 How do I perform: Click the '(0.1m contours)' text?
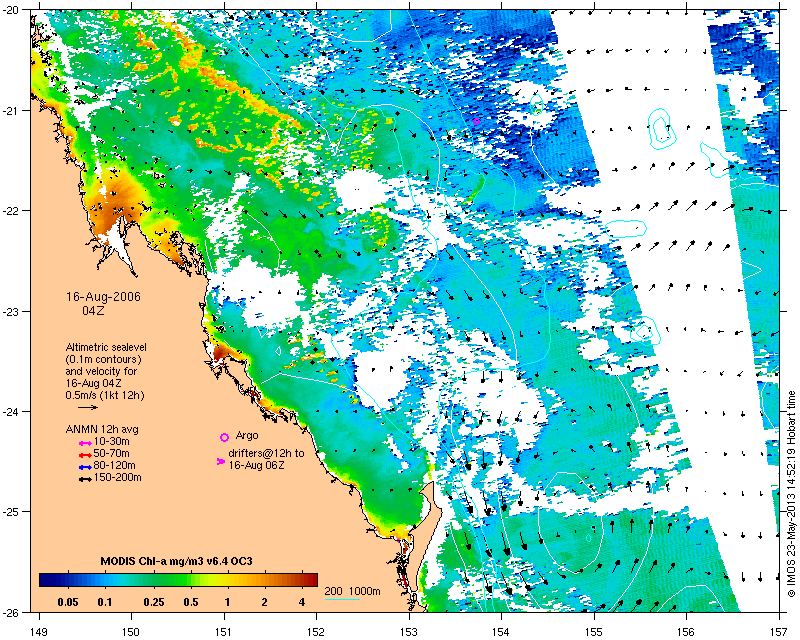click(x=104, y=359)
